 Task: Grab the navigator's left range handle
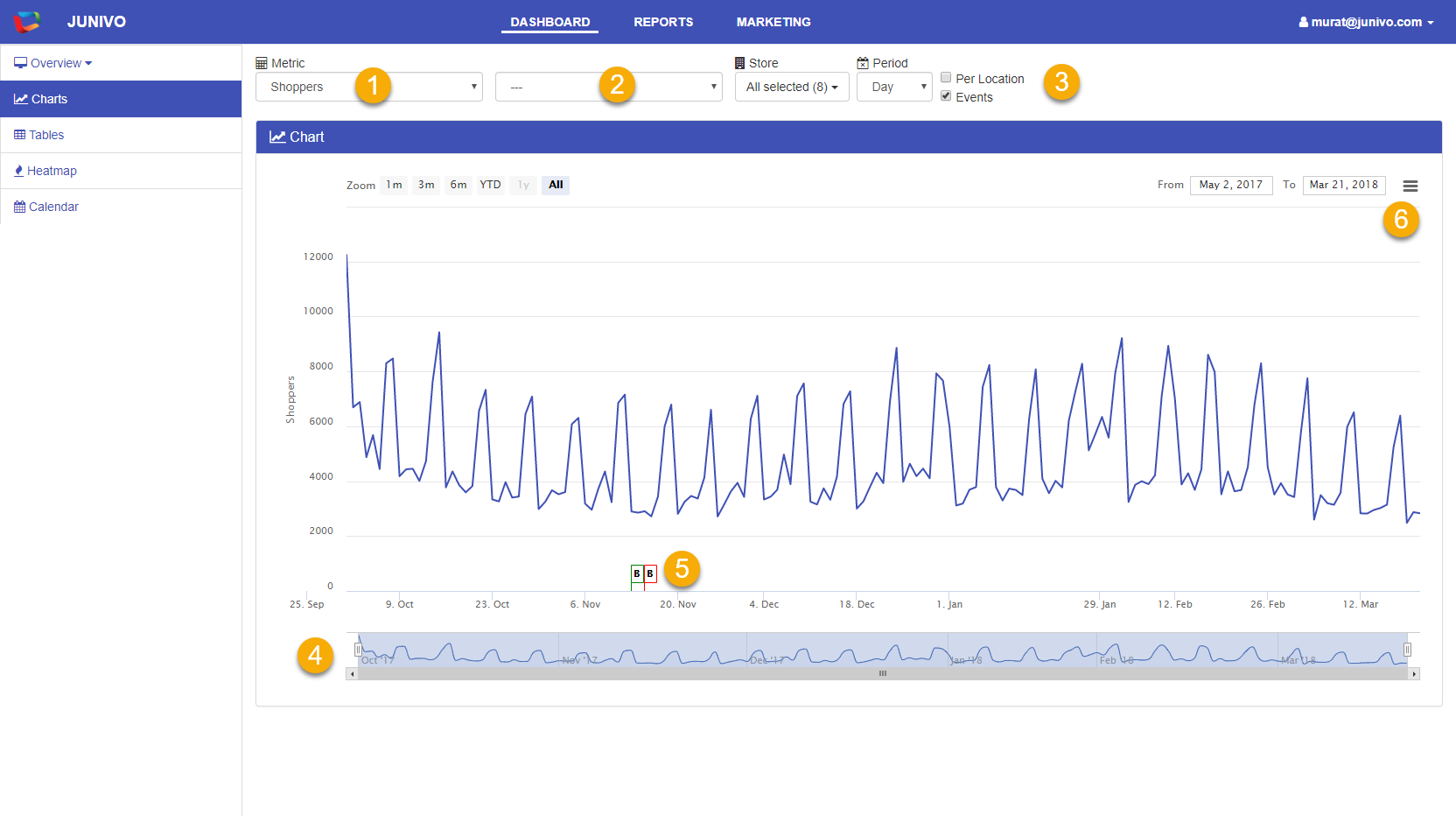358,650
